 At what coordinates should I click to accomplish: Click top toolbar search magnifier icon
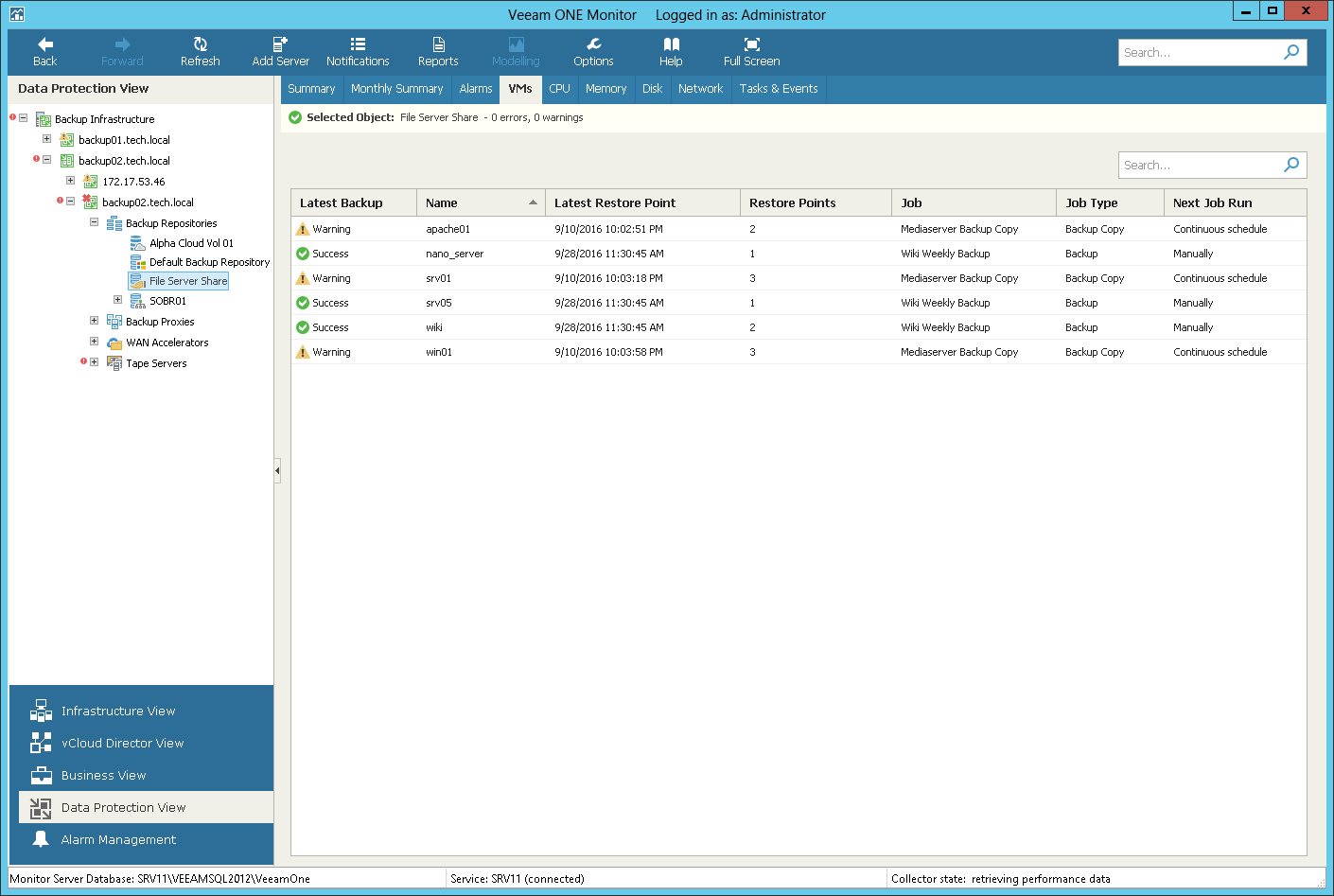1291,52
